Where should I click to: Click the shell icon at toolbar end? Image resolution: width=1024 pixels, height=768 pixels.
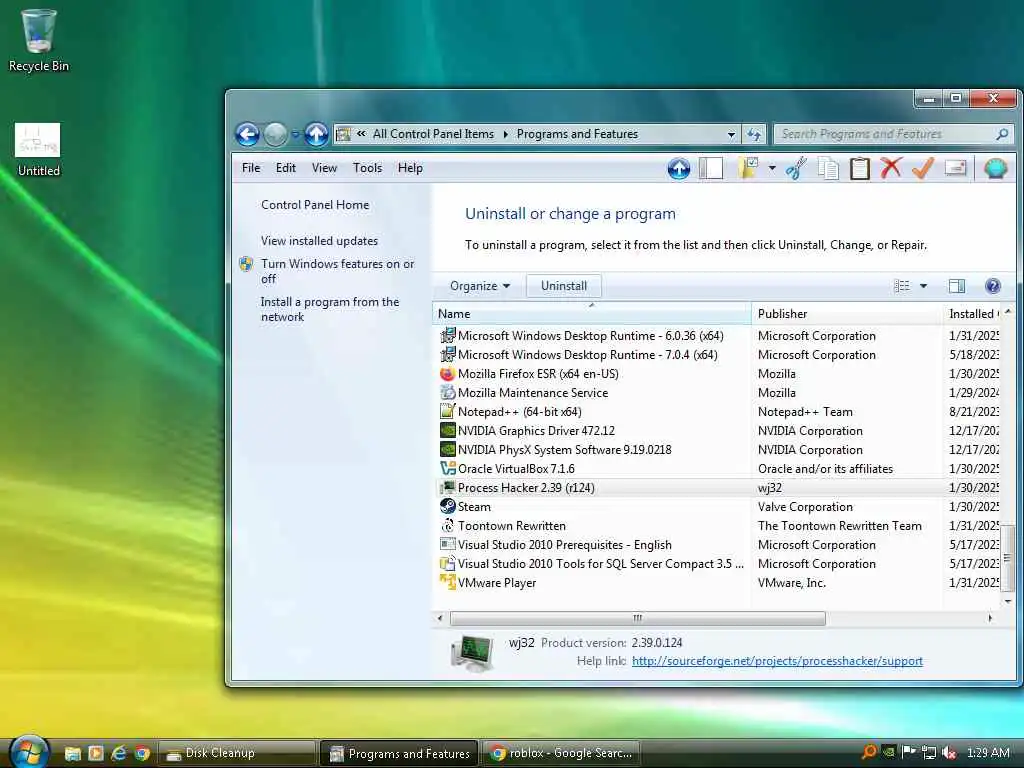point(995,168)
